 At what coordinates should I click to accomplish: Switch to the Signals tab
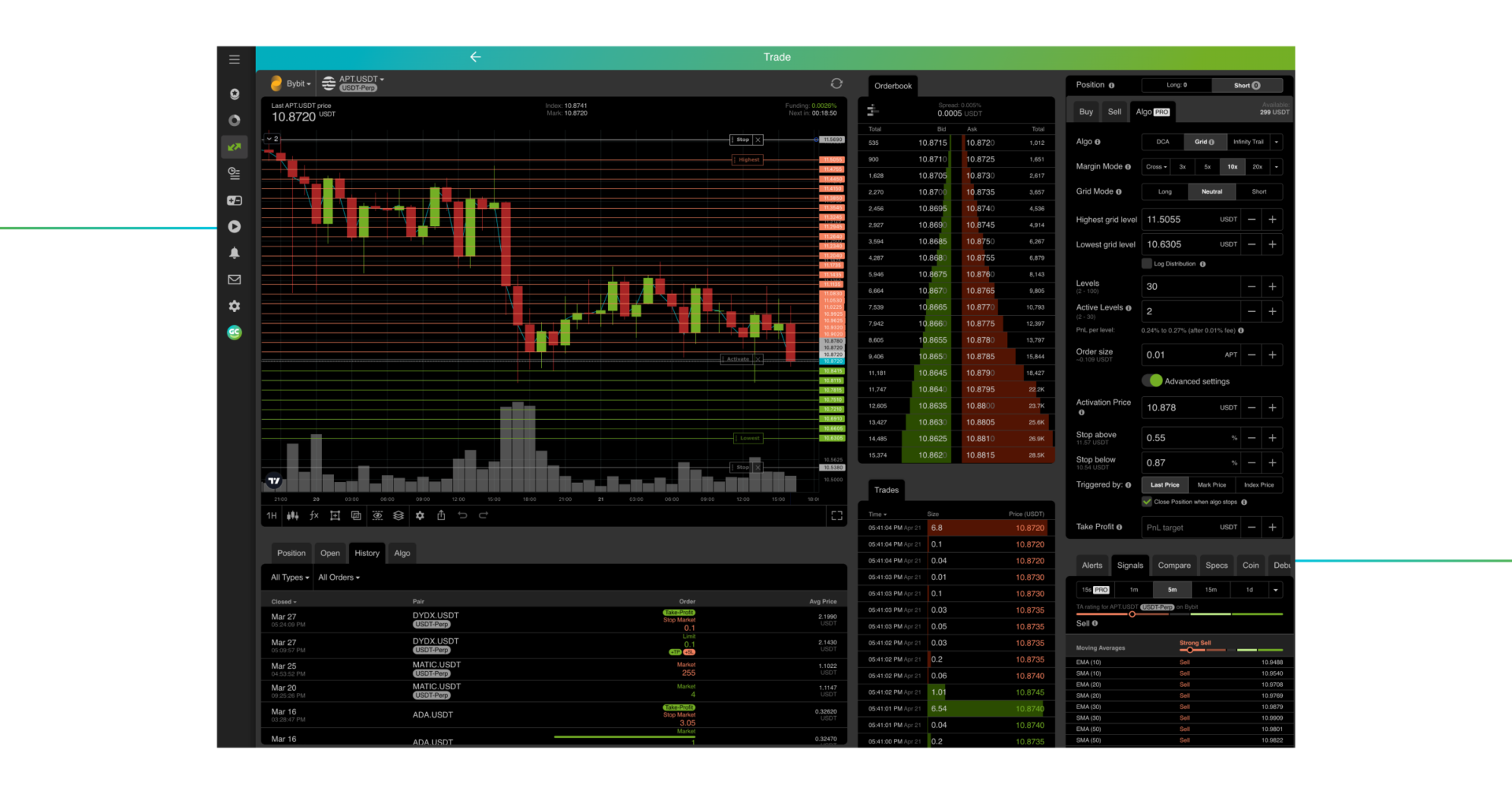click(x=1130, y=565)
